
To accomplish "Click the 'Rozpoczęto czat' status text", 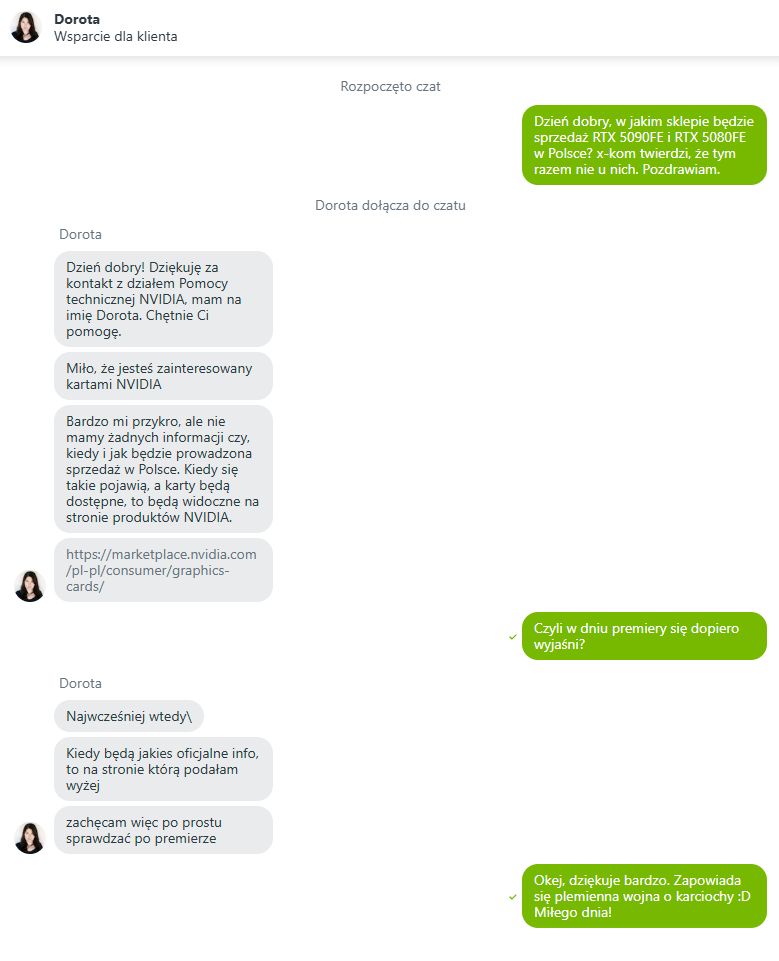I will point(390,86).
